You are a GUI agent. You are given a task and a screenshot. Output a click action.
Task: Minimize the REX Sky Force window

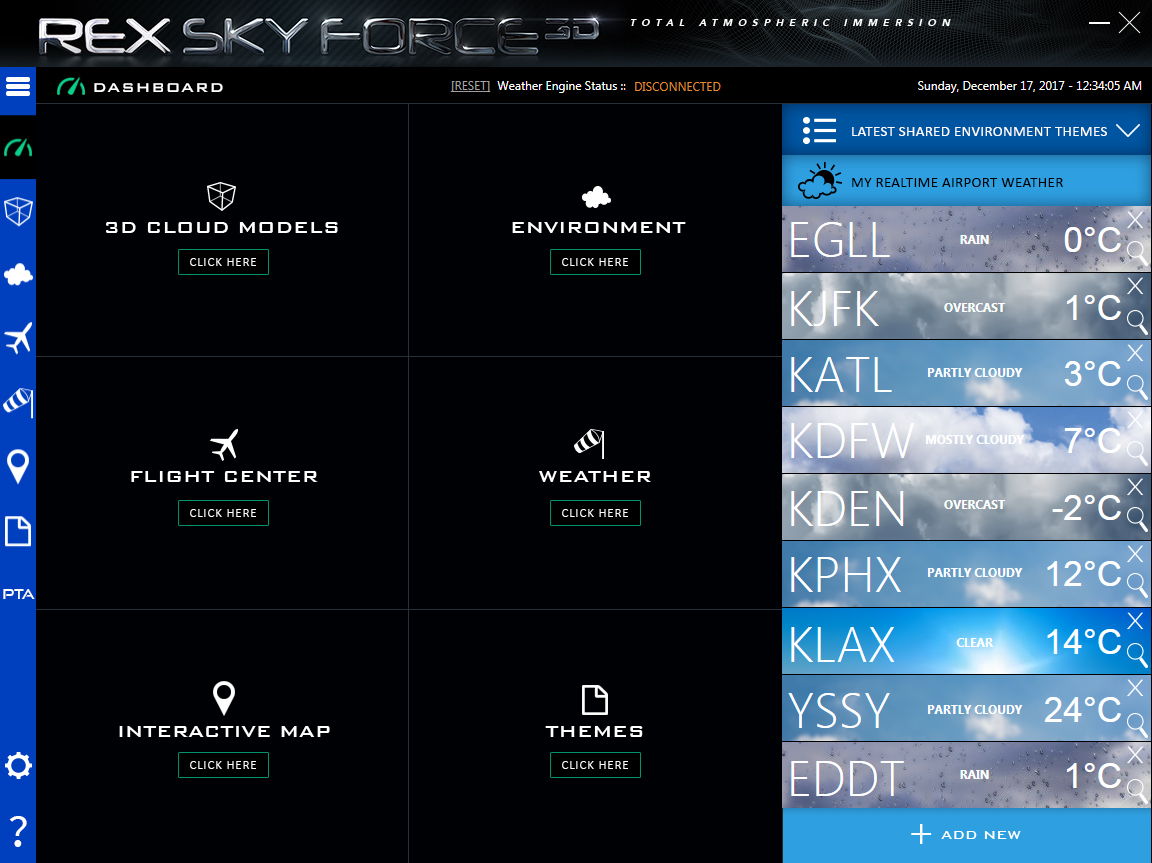click(1099, 23)
